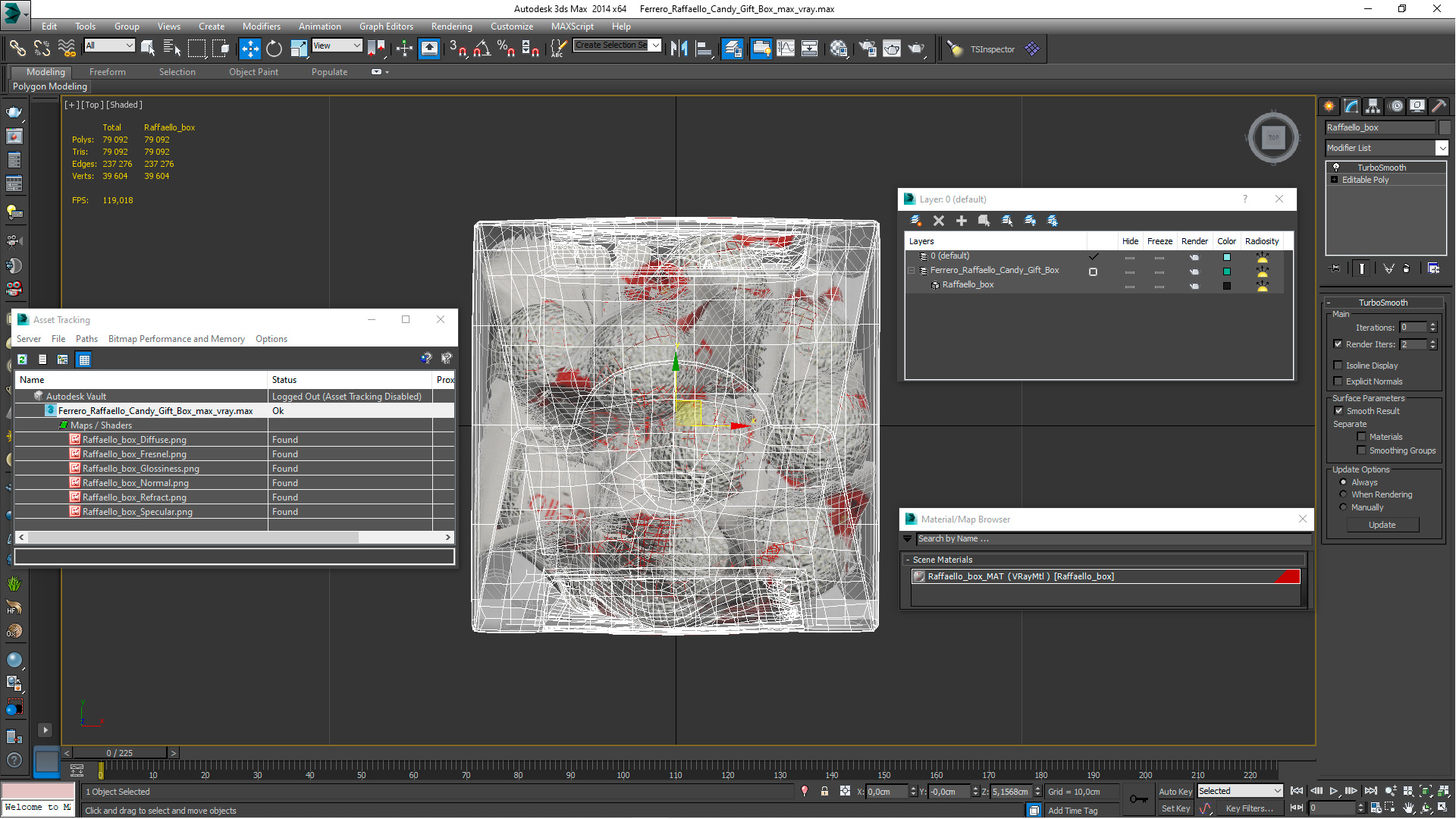Toggle the Angle Snap icon
Screen dimensions: 1456x819
(482, 49)
